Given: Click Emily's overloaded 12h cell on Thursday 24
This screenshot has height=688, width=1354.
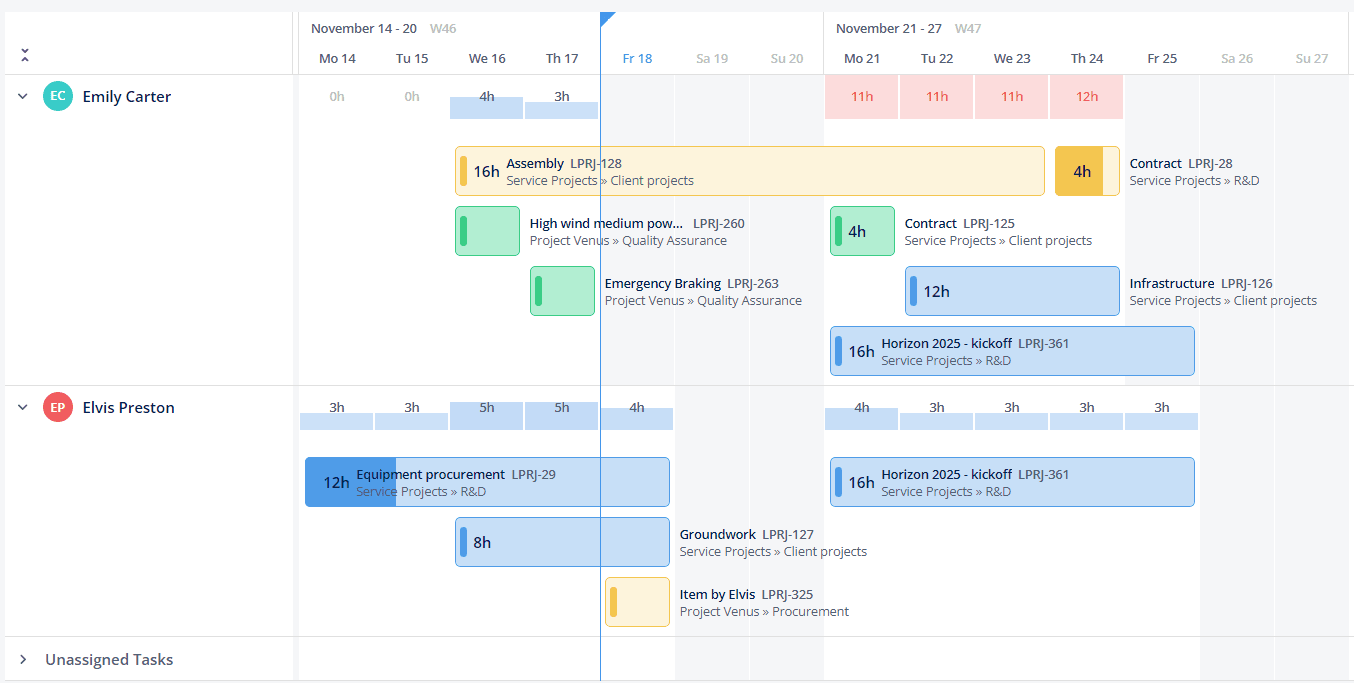Looking at the screenshot, I should (x=1087, y=97).
